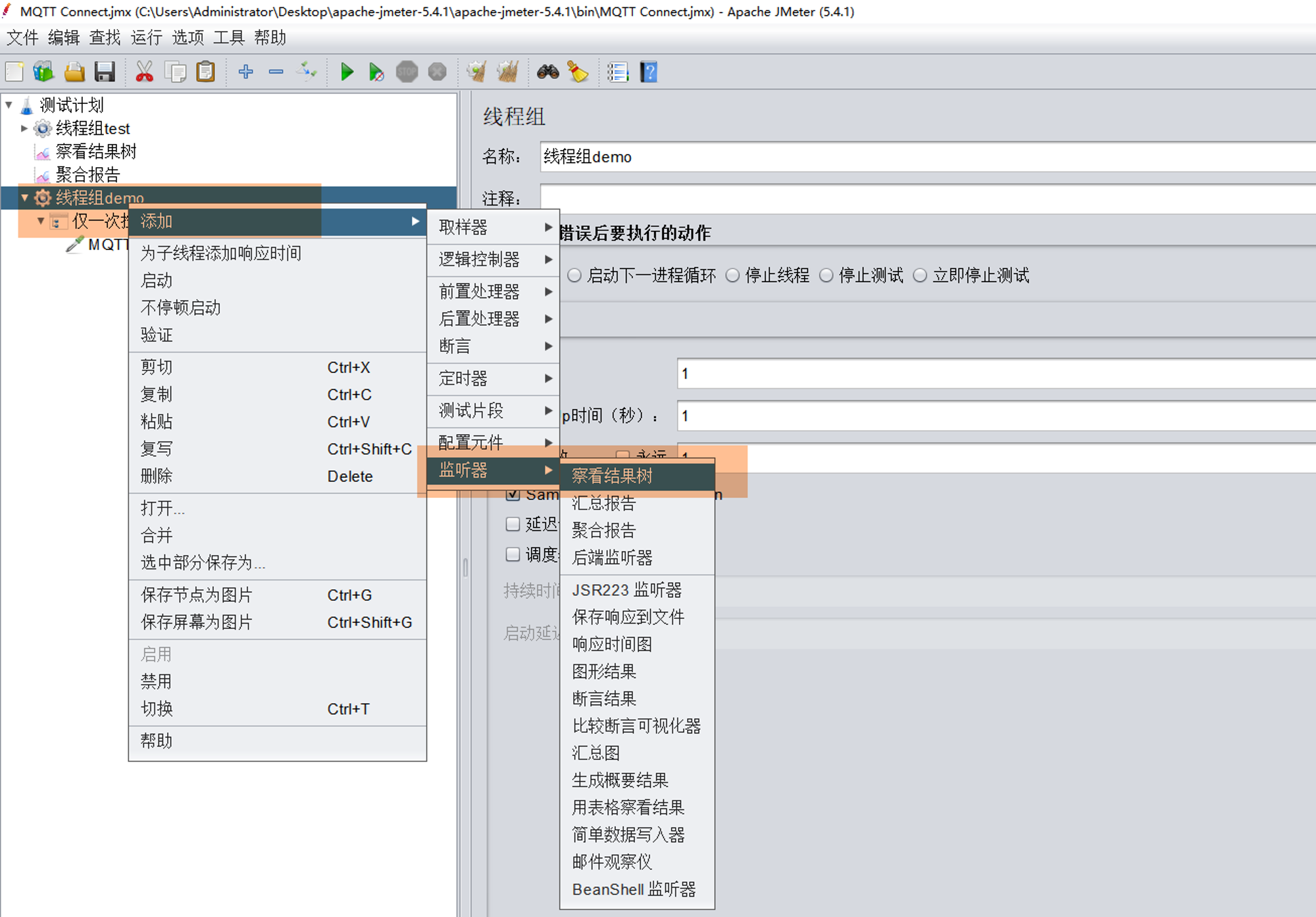Open the 取样器 submenu

[493, 227]
